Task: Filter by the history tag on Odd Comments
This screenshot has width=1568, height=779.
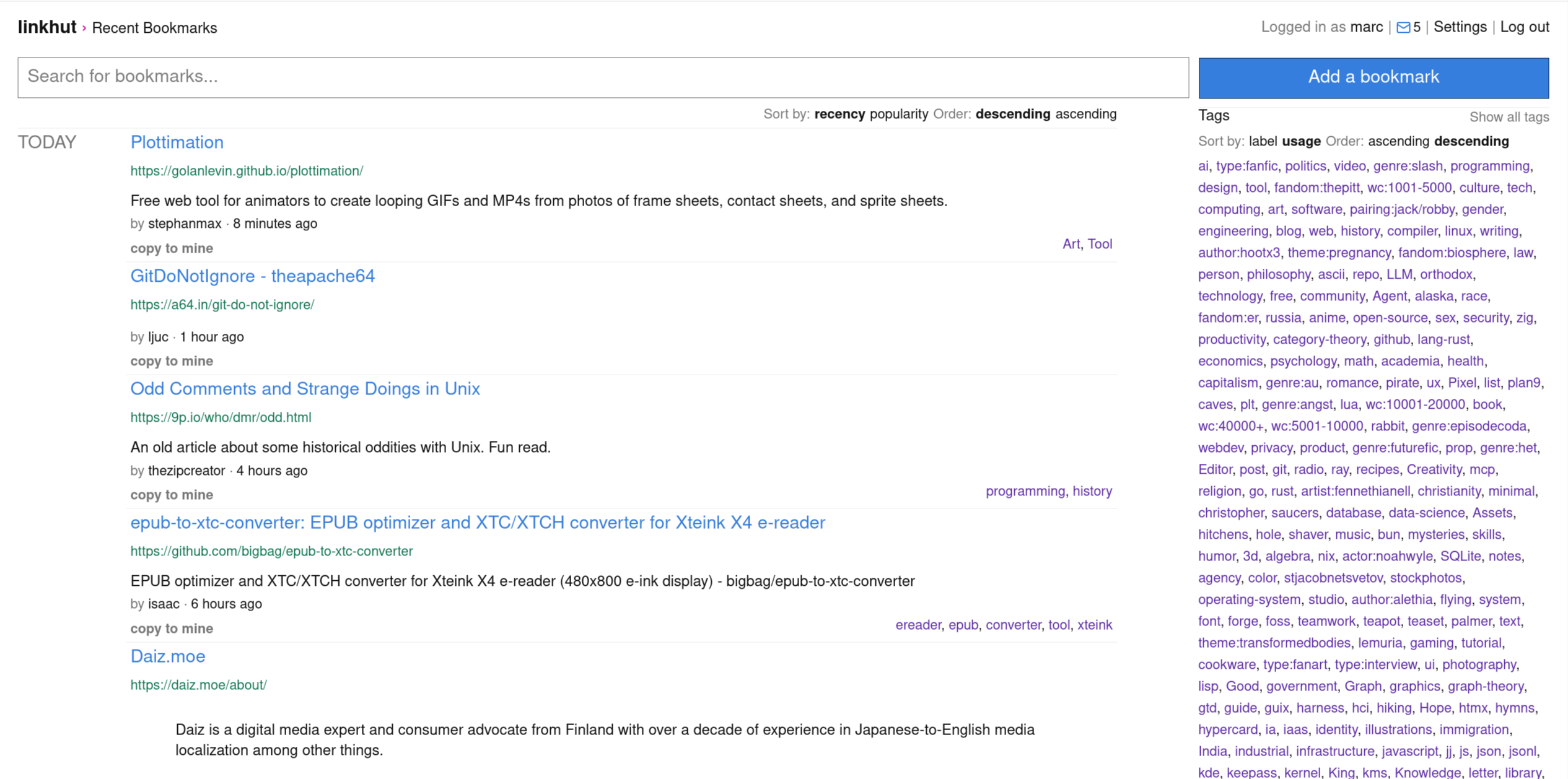Action: pyautogui.click(x=1092, y=491)
